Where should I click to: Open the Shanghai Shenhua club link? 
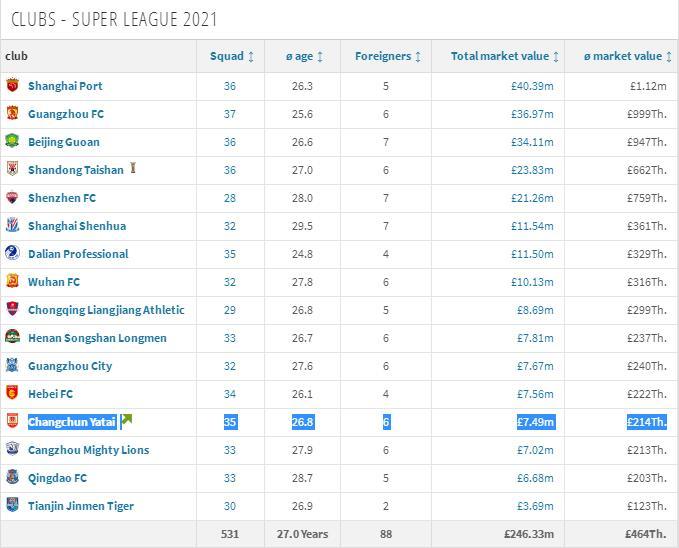[x=77, y=226]
